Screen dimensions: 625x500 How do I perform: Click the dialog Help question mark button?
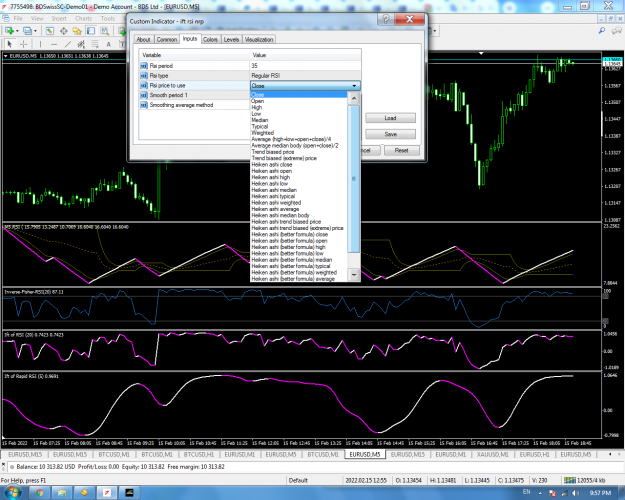tap(385, 19)
